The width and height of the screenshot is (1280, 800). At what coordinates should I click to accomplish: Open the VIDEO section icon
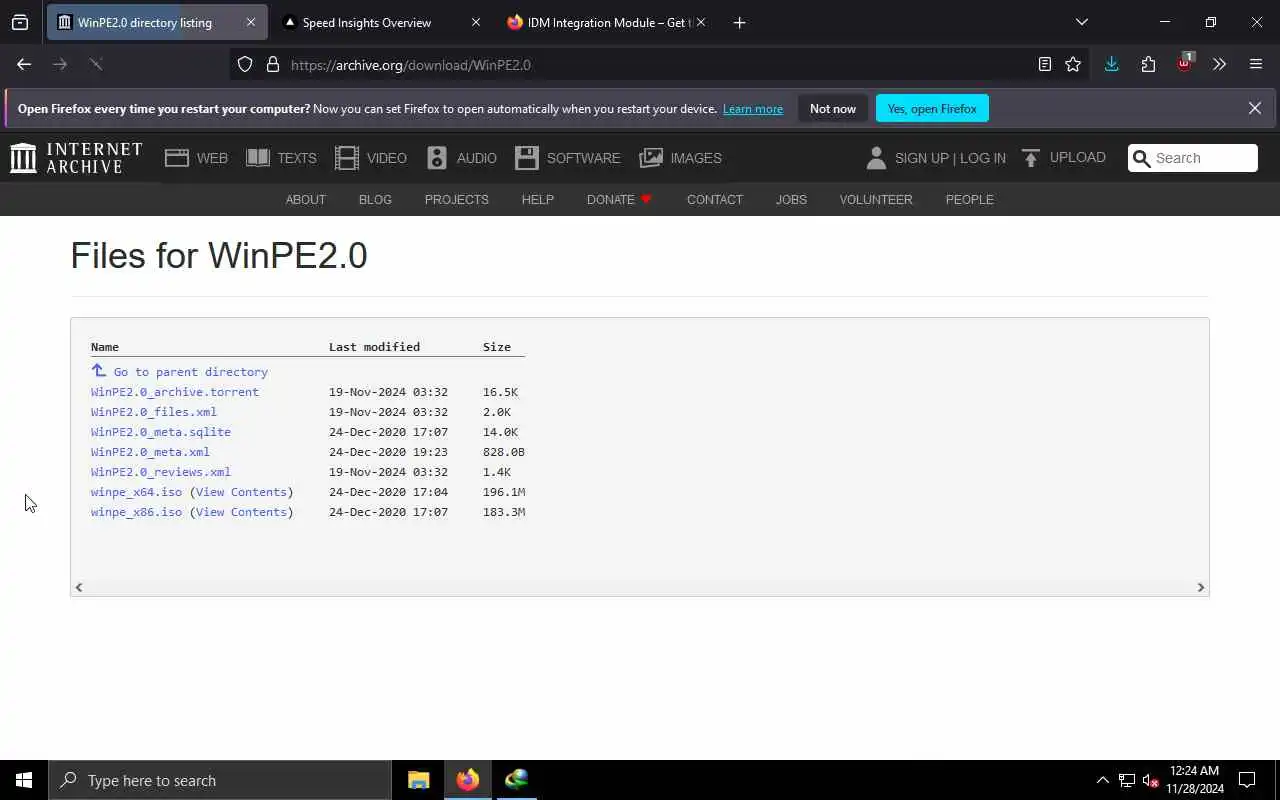click(x=347, y=158)
